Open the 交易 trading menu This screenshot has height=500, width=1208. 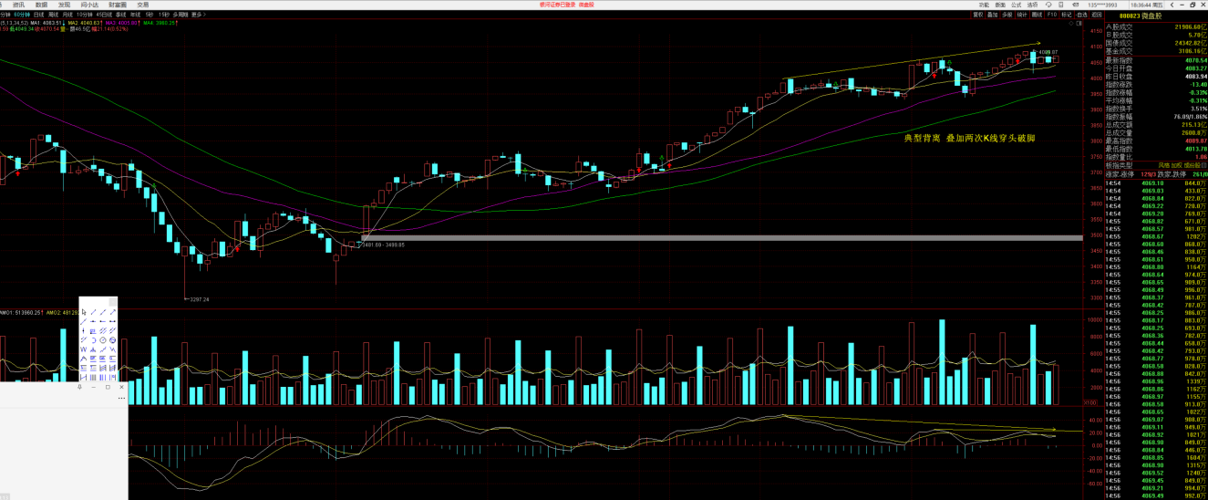coord(143,5)
